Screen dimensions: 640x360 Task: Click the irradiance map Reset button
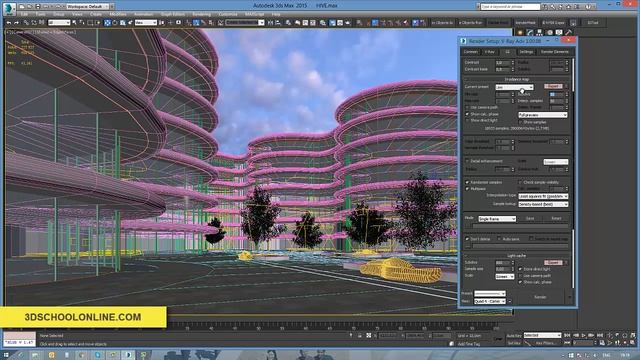556,219
